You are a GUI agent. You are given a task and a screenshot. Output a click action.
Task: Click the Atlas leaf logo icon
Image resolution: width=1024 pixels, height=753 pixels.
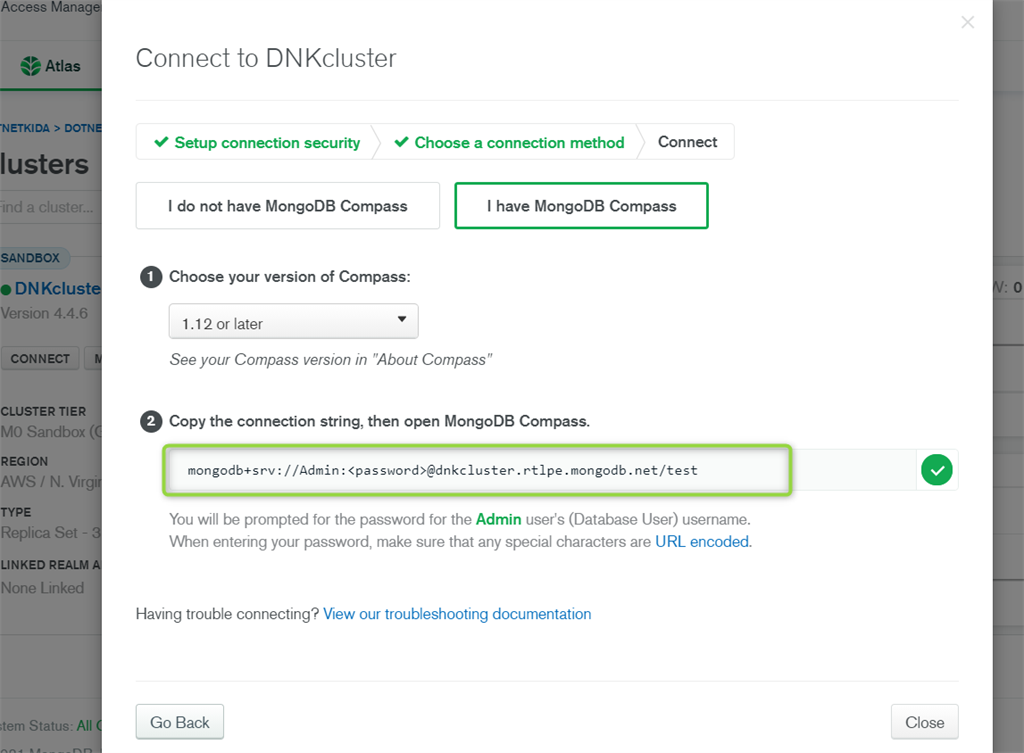point(30,66)
